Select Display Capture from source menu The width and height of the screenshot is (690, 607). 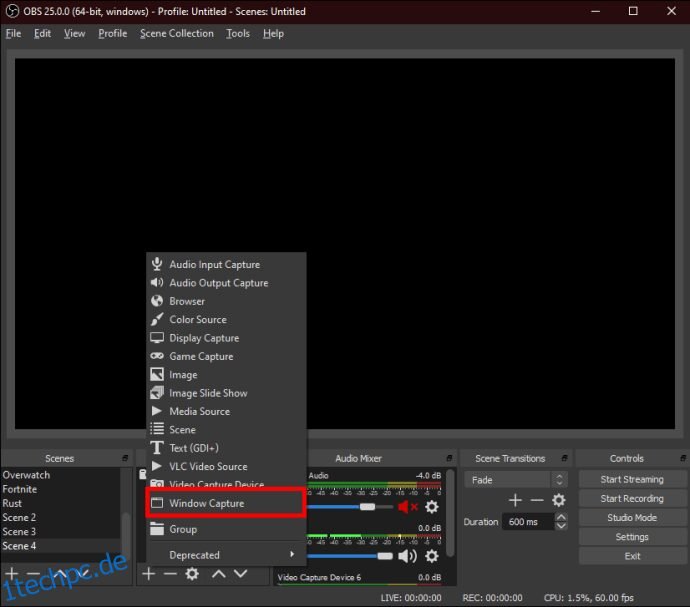[226, 338]
